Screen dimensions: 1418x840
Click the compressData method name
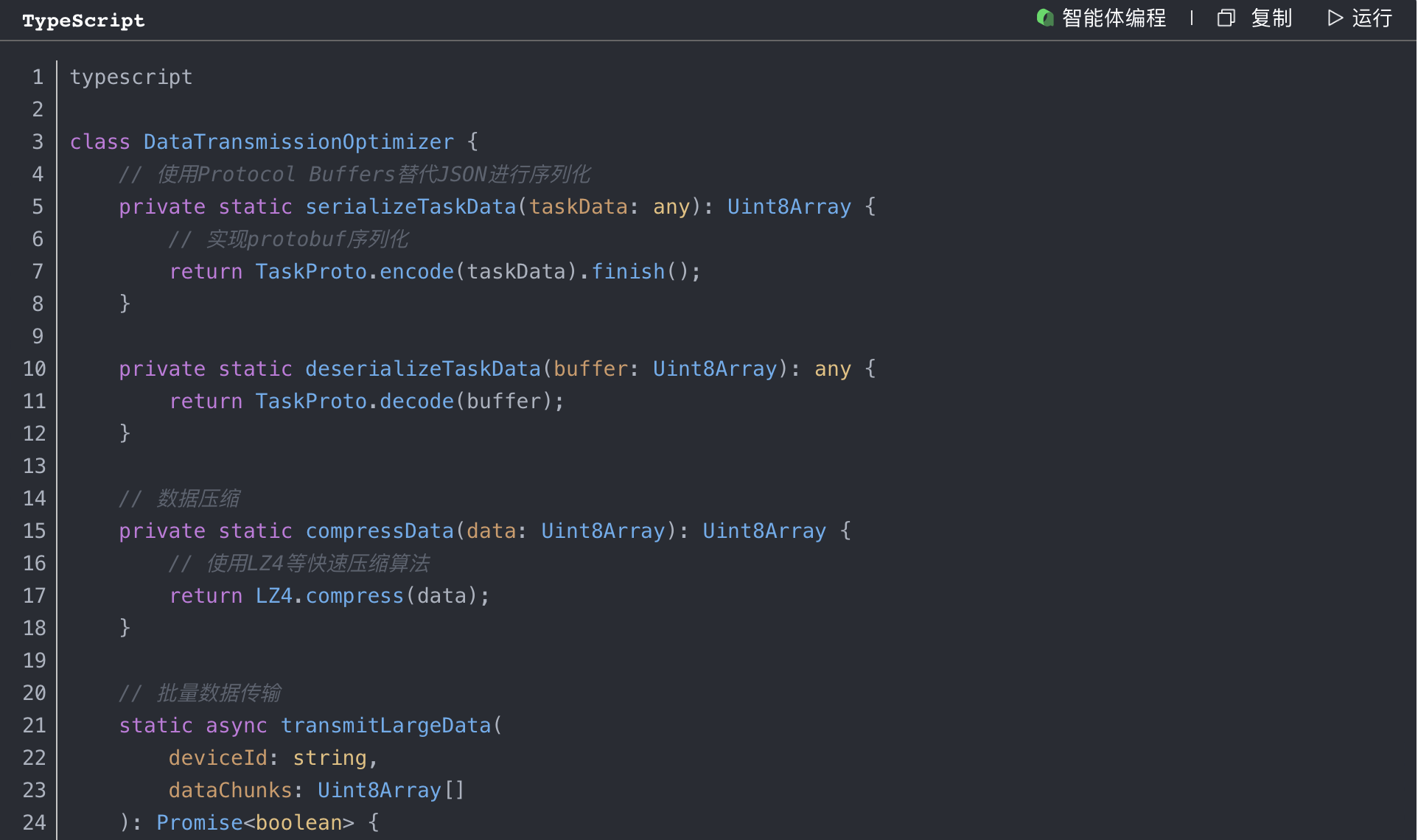[x=380, y=531]
